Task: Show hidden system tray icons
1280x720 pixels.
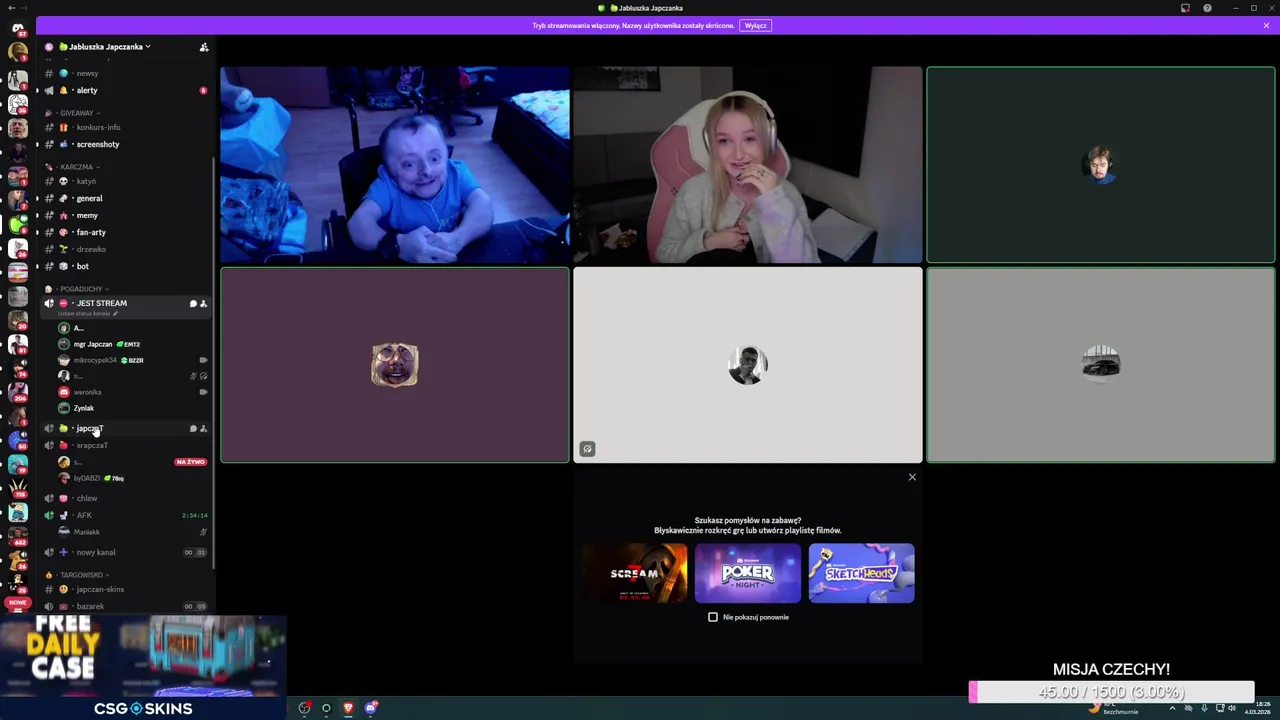Action: [x=1172, y=708]
